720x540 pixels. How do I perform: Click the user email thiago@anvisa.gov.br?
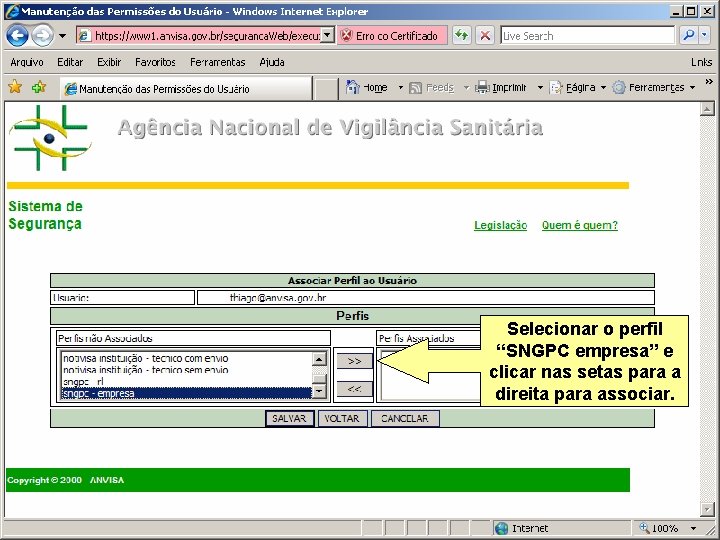278,298
